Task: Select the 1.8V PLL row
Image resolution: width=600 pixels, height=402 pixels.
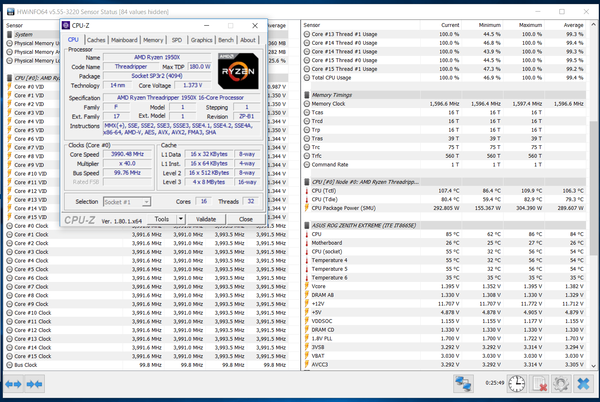Action: click(445, 339)
